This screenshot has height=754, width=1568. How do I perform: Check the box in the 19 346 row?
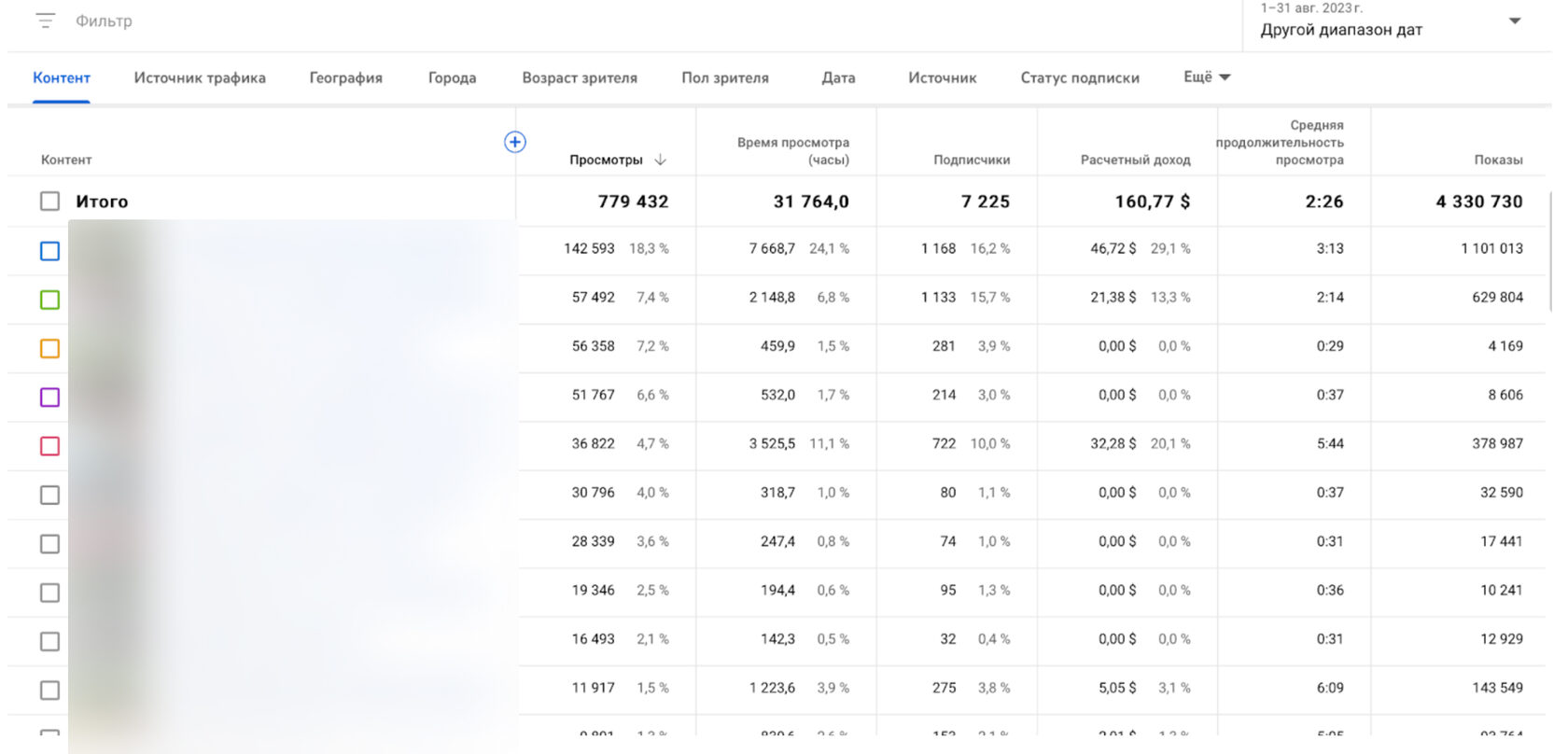[50, 593]
